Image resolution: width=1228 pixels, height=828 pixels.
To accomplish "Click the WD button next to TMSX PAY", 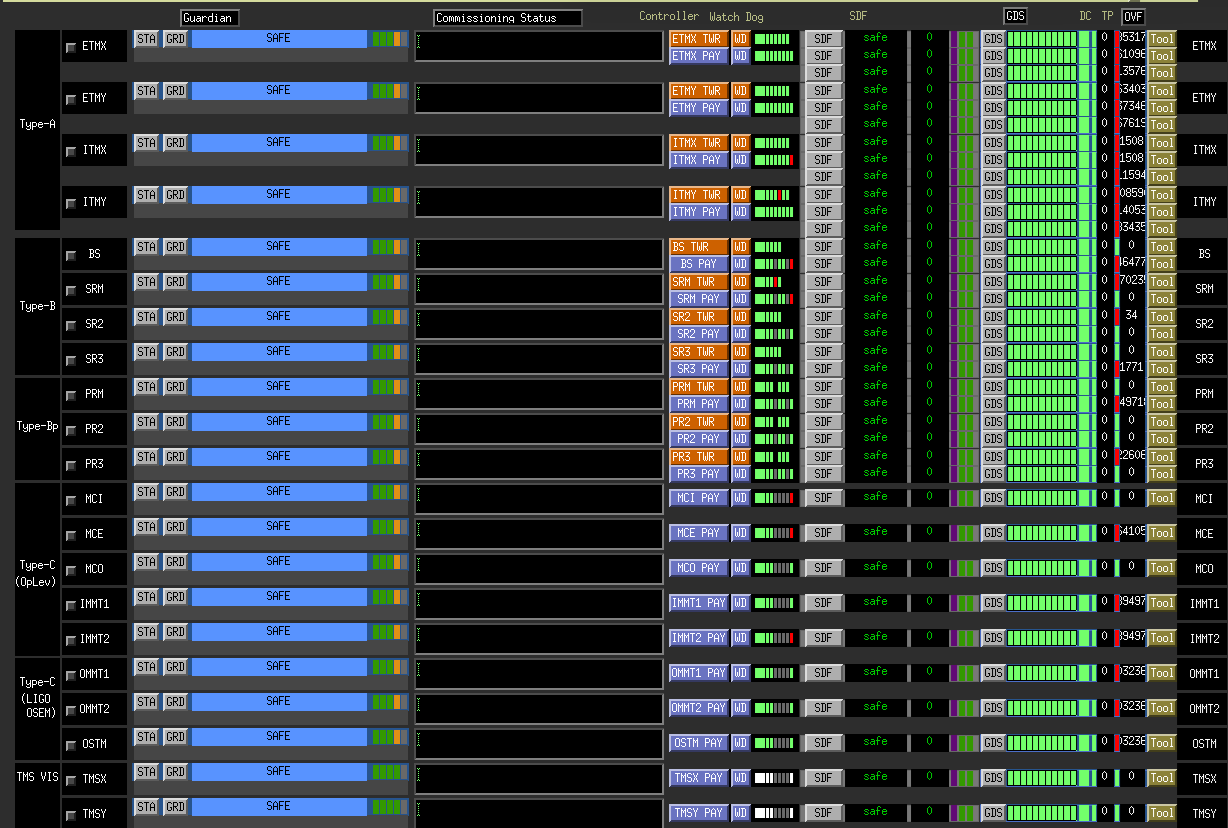I will point(740,778).
